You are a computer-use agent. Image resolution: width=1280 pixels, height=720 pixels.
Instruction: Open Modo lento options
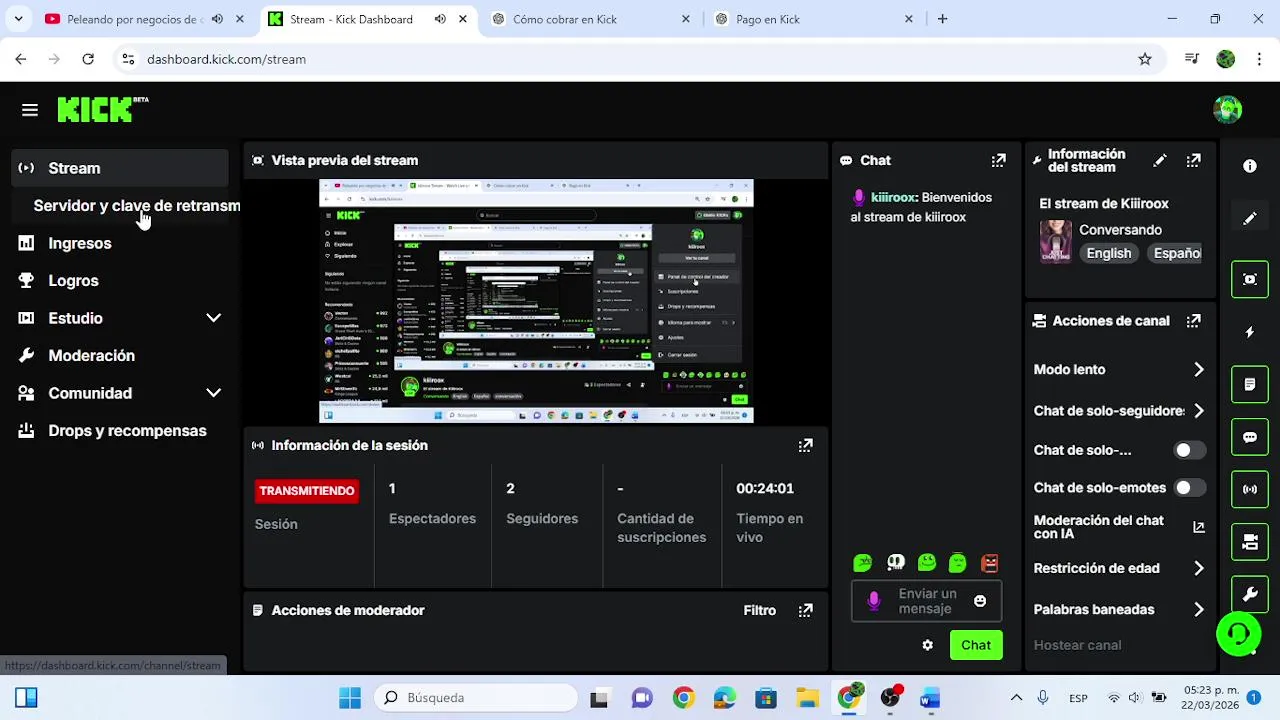[1119, 369]
